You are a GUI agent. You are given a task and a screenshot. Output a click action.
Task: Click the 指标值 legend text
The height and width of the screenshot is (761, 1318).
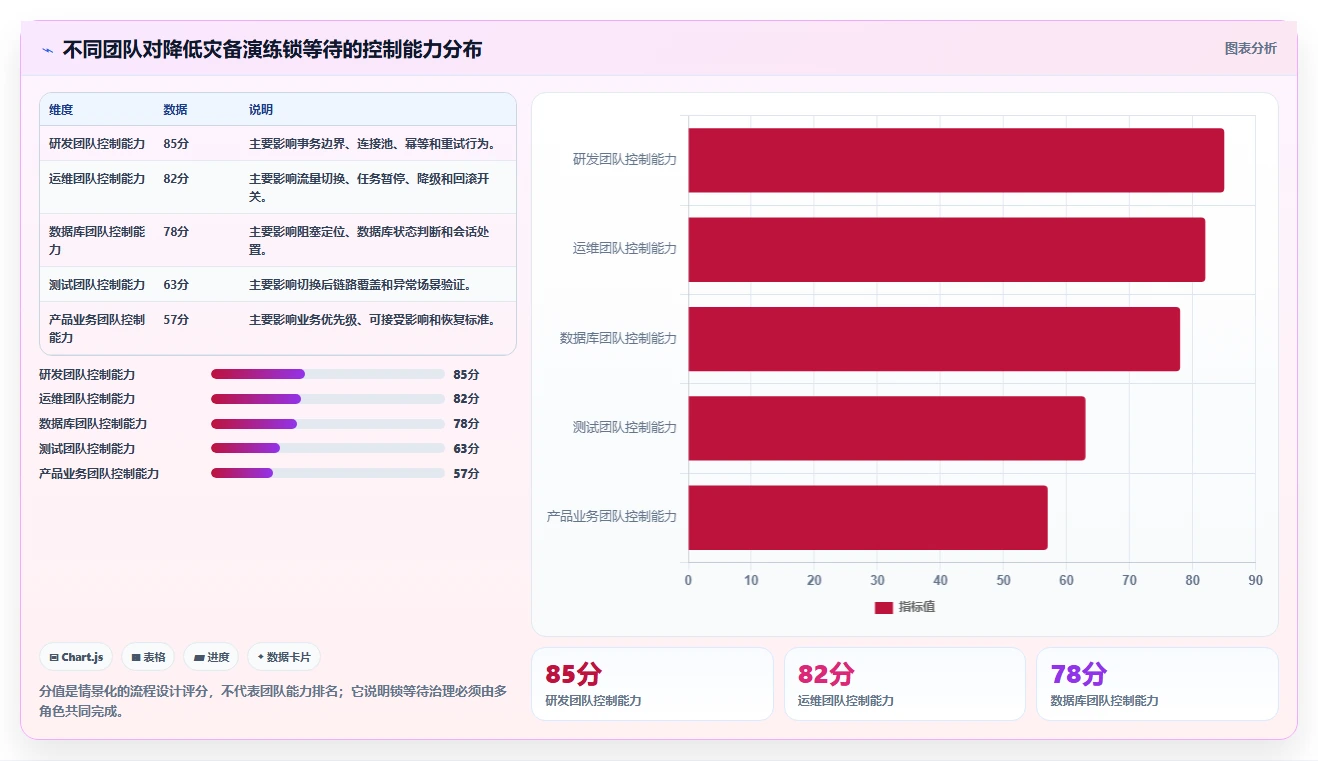coord(917,607)
